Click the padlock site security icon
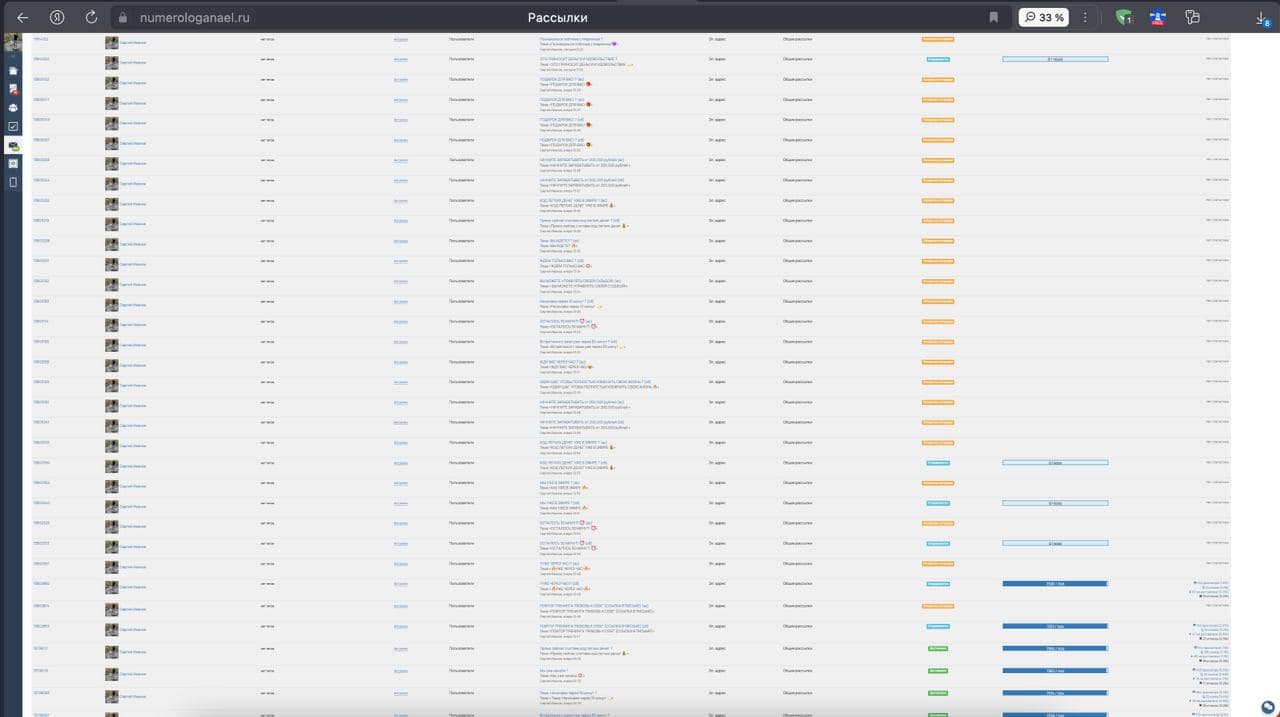This screenshot has height=717, width=1280. pyautogui.click(x=122, y=17)
